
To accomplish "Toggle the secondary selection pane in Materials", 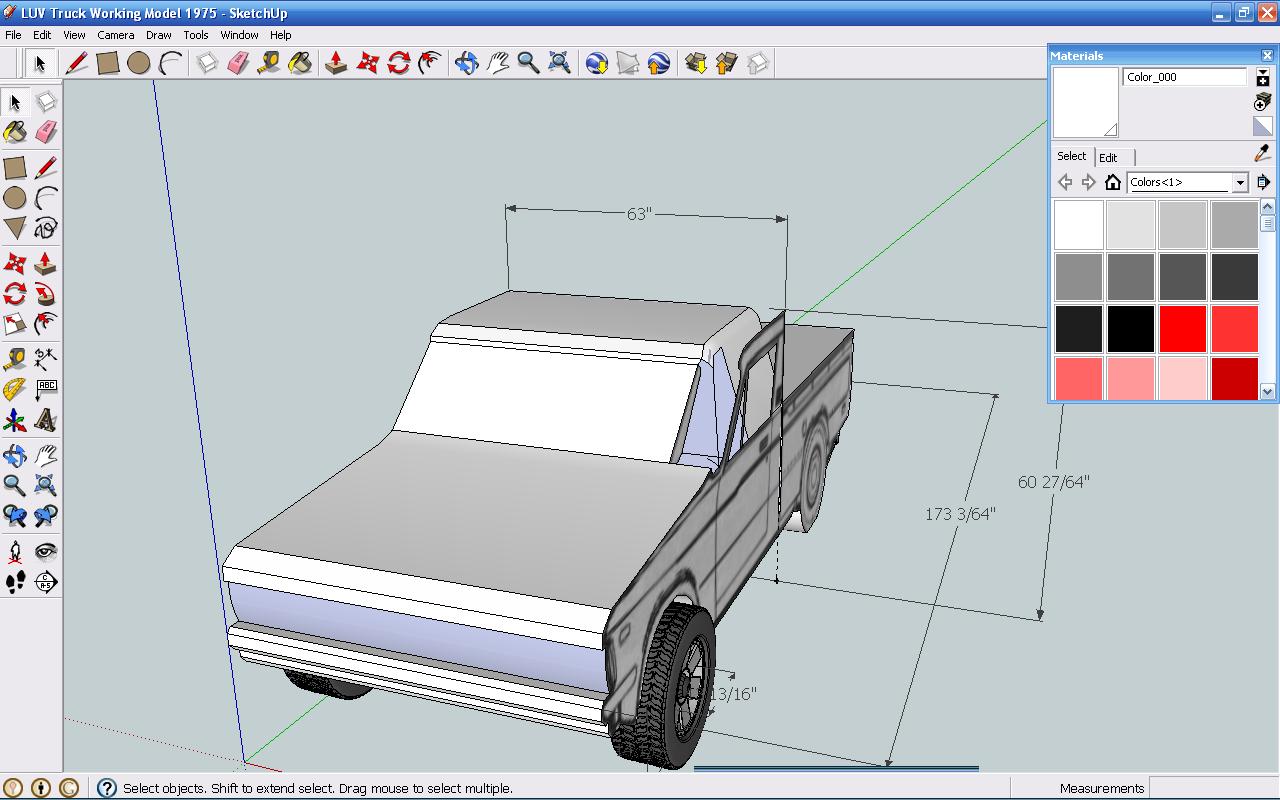I will pos(1263,77).
